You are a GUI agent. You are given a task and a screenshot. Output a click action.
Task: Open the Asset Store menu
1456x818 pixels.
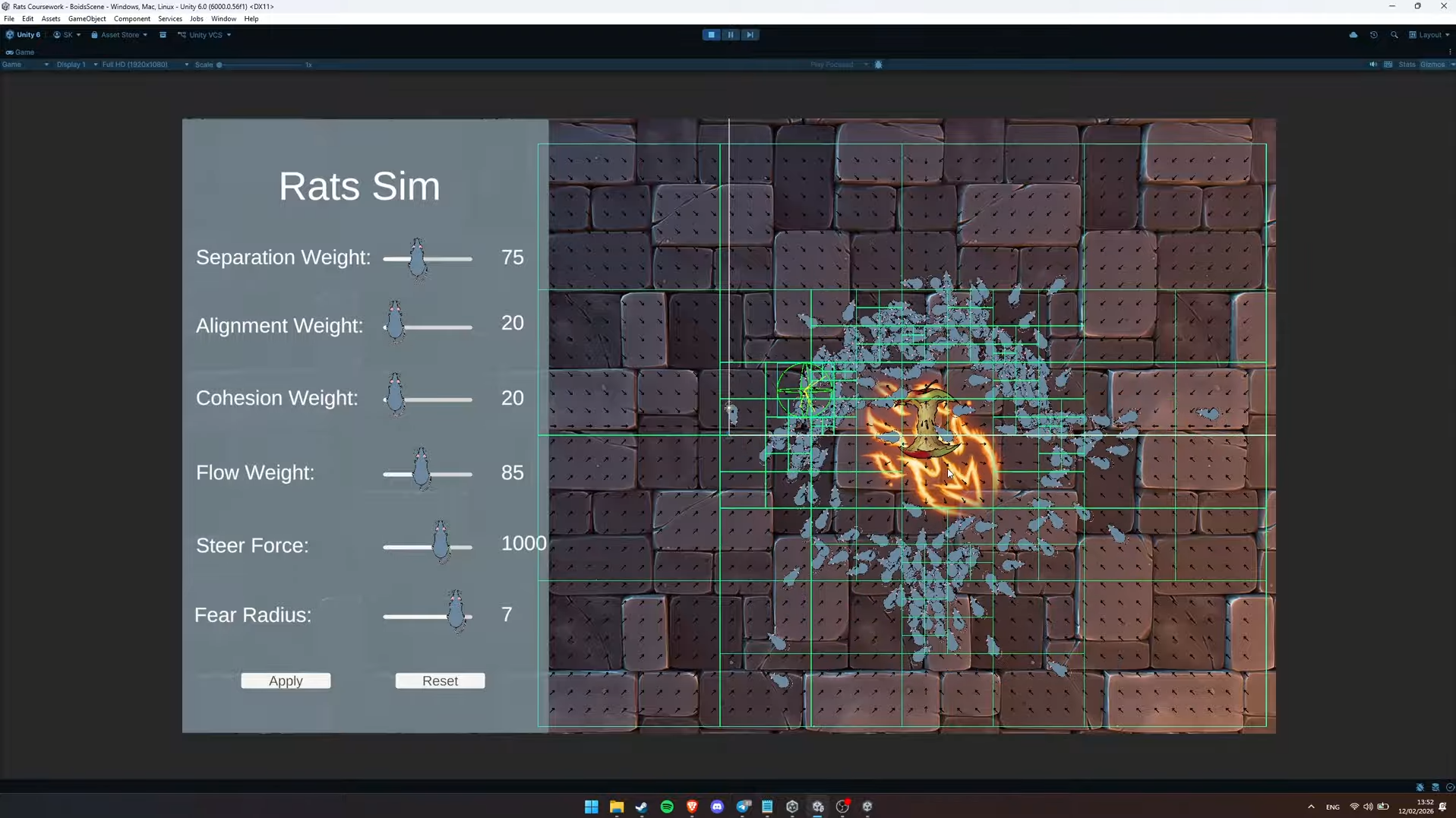[119, 35]
